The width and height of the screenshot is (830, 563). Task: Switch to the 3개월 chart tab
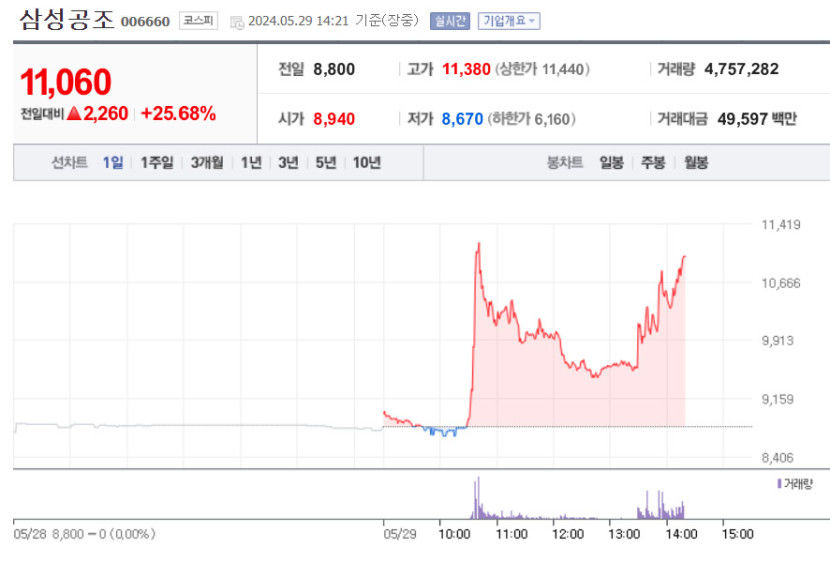pyautogui.click(x=207, y=162)
